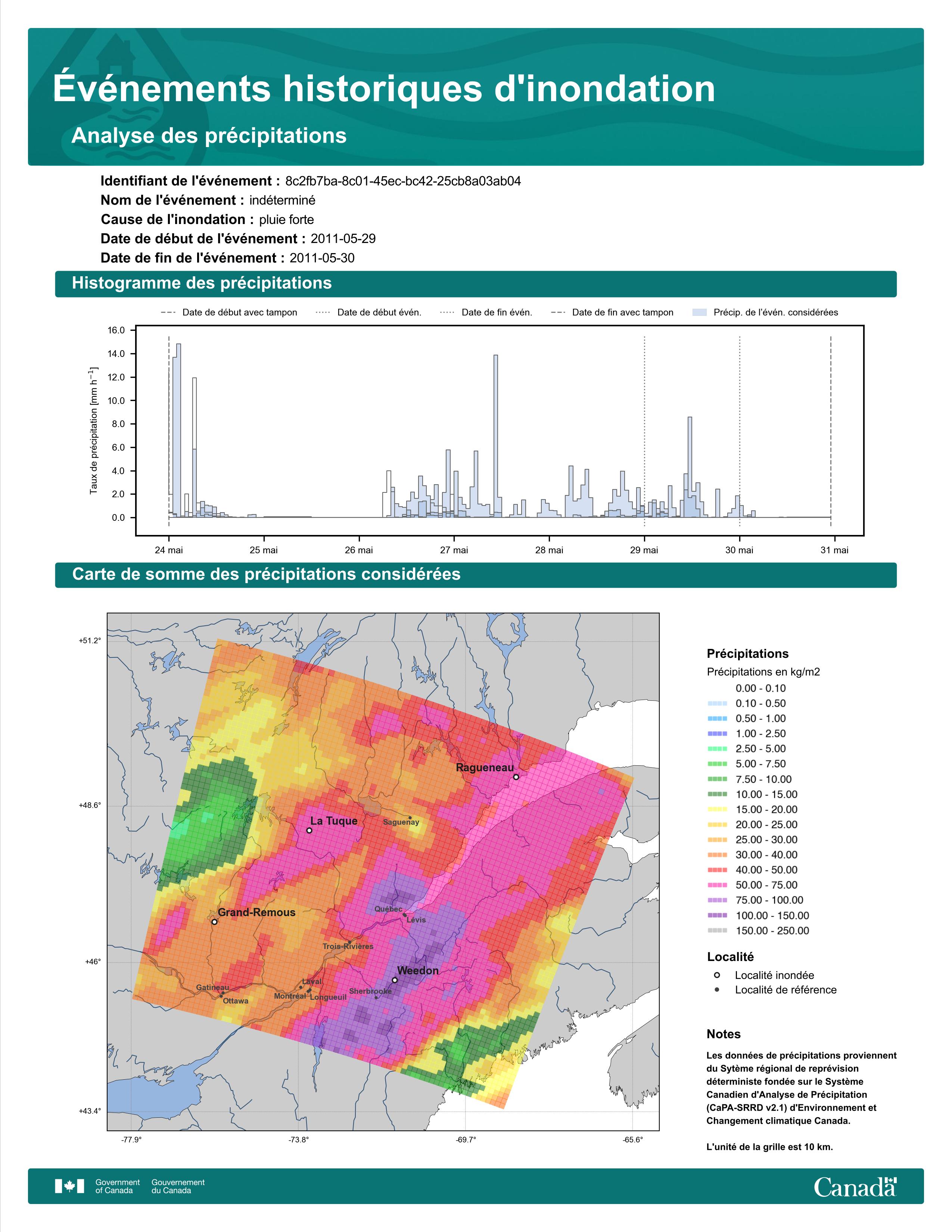Click the 15.00 - 20.00 legend swatch

point(717,809)
